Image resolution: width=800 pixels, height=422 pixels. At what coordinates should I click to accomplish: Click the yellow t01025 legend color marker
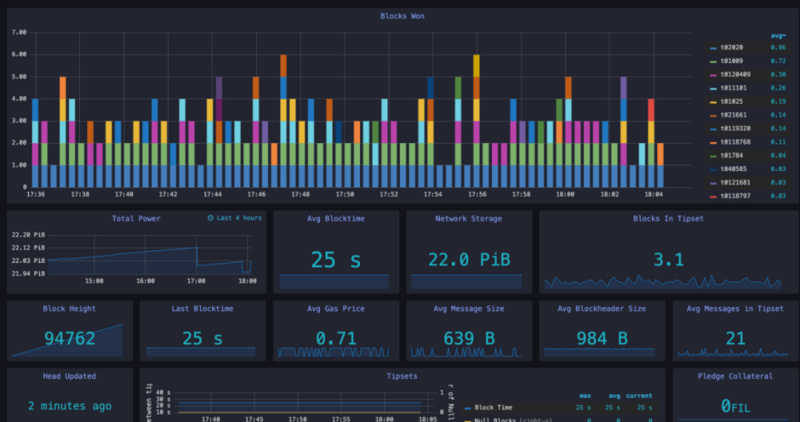click(713, 102)
